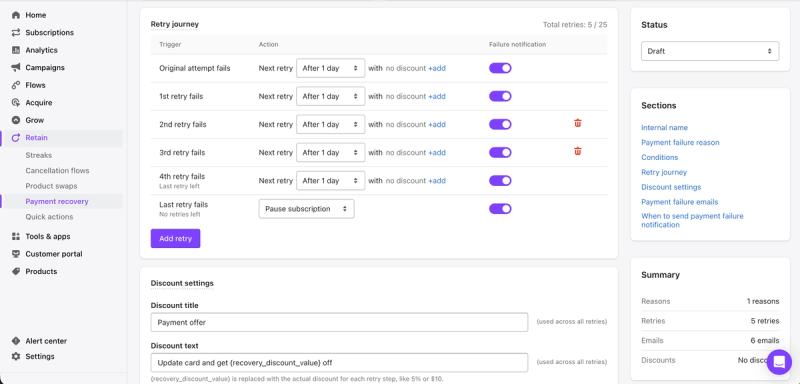Click the Acquire icon in sidebar

16,103
